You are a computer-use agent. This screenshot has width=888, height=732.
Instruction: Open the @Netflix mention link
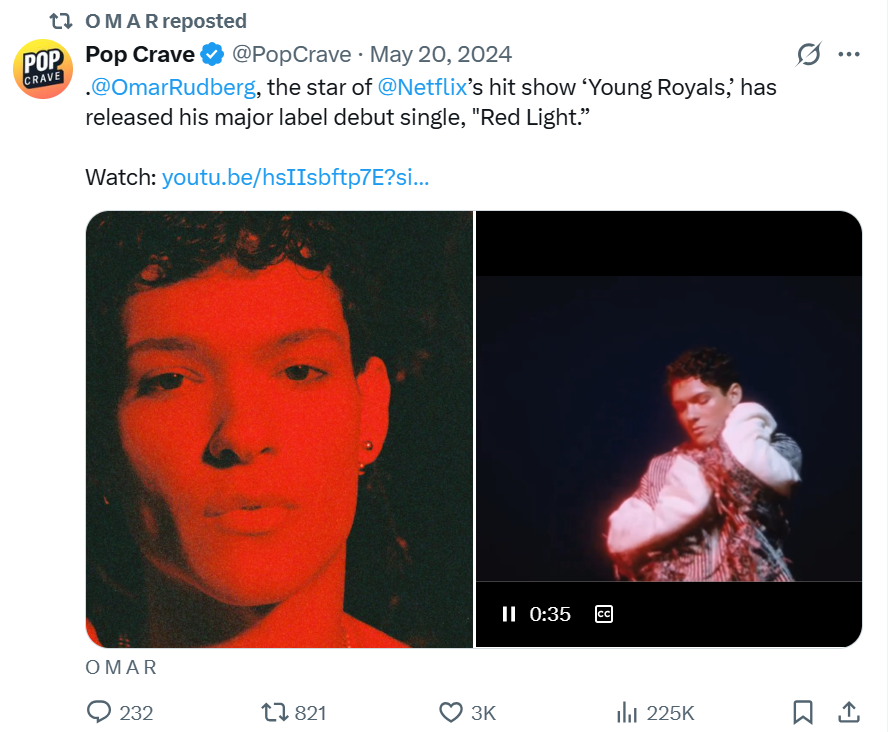(424, 87)
